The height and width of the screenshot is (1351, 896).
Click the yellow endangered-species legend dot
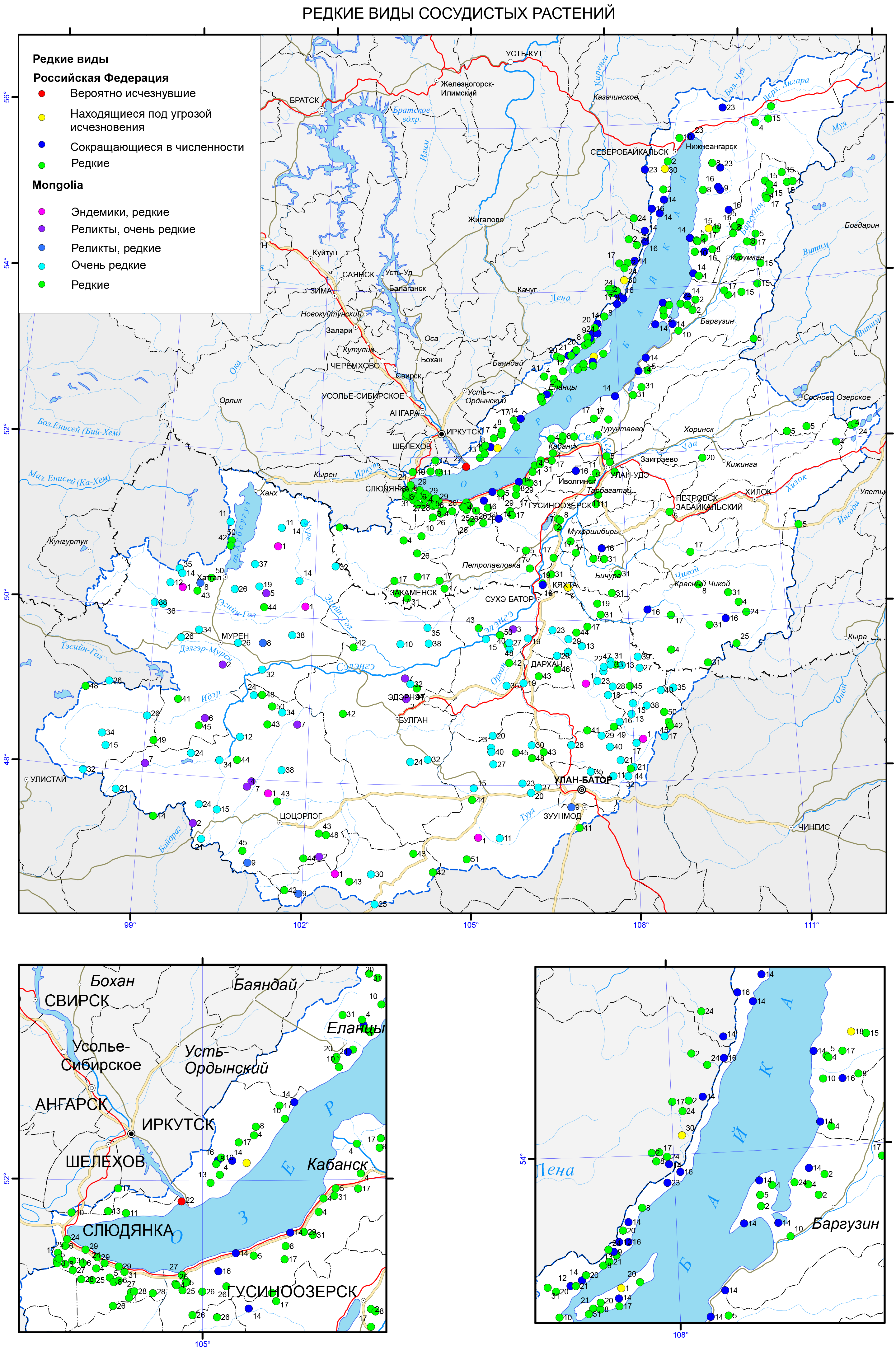(41, 118)
